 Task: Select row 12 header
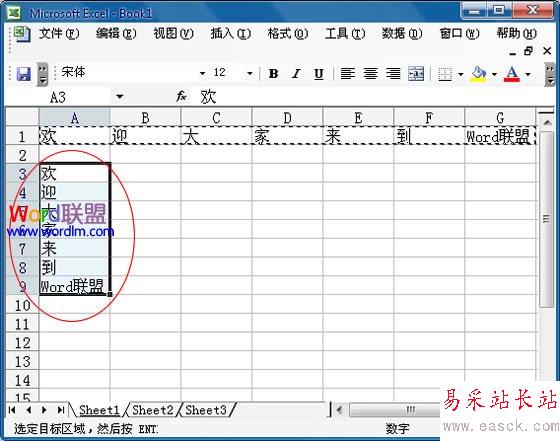[22, 343]
